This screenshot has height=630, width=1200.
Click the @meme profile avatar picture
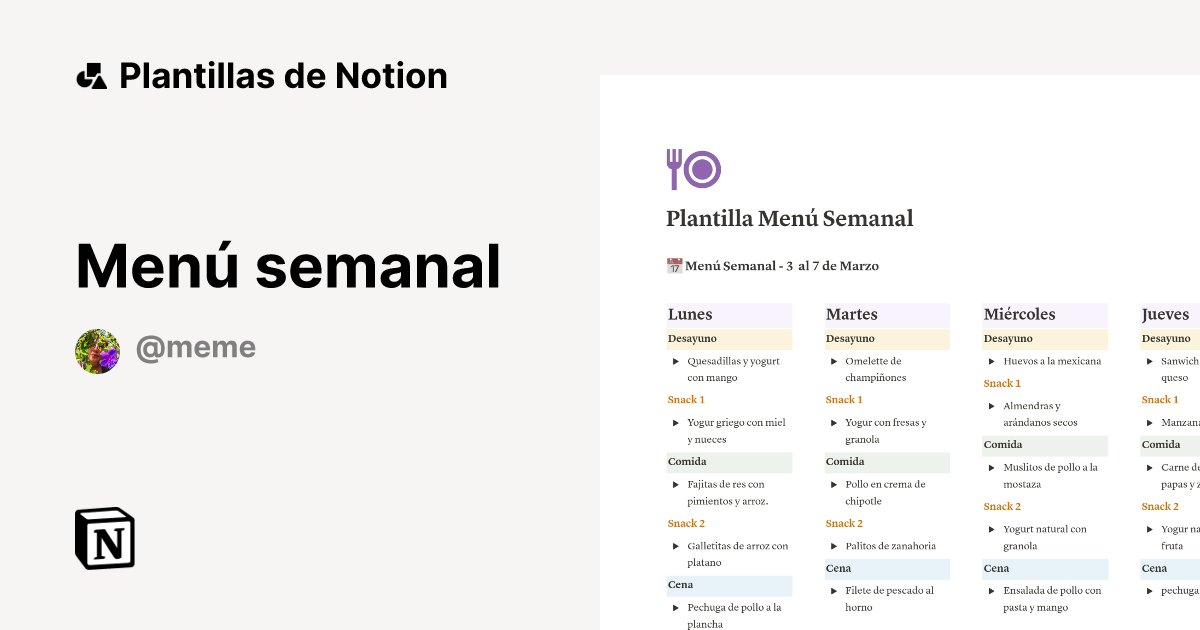(97, 351)
